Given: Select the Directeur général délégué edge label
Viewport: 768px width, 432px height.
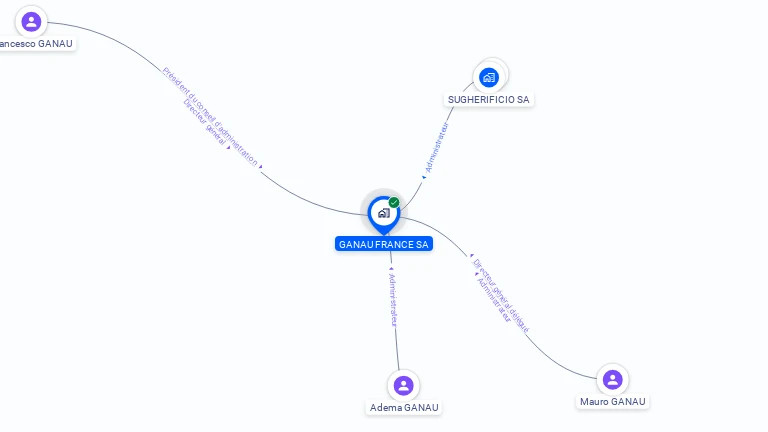Looking at the screenshot, I should (x=501, y=296).
